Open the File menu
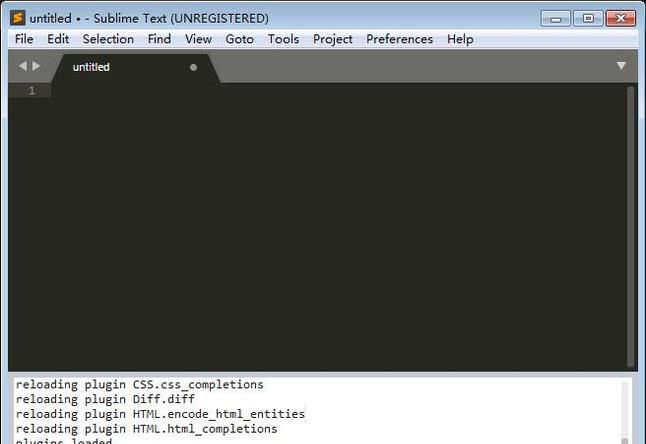 coord(24,39)
